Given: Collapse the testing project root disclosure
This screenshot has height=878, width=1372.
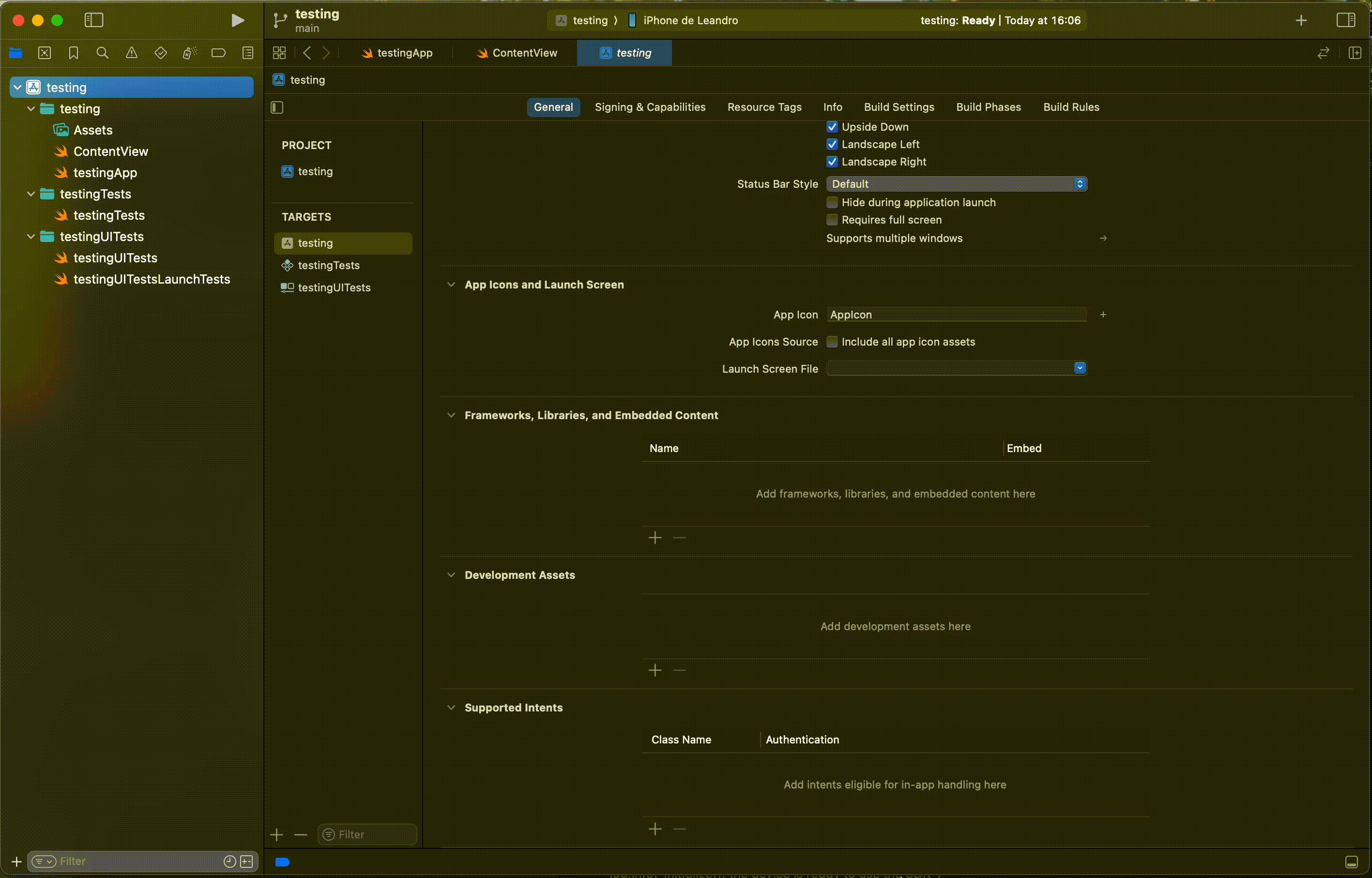Looking at the screenshot, I should coord(18,87).
